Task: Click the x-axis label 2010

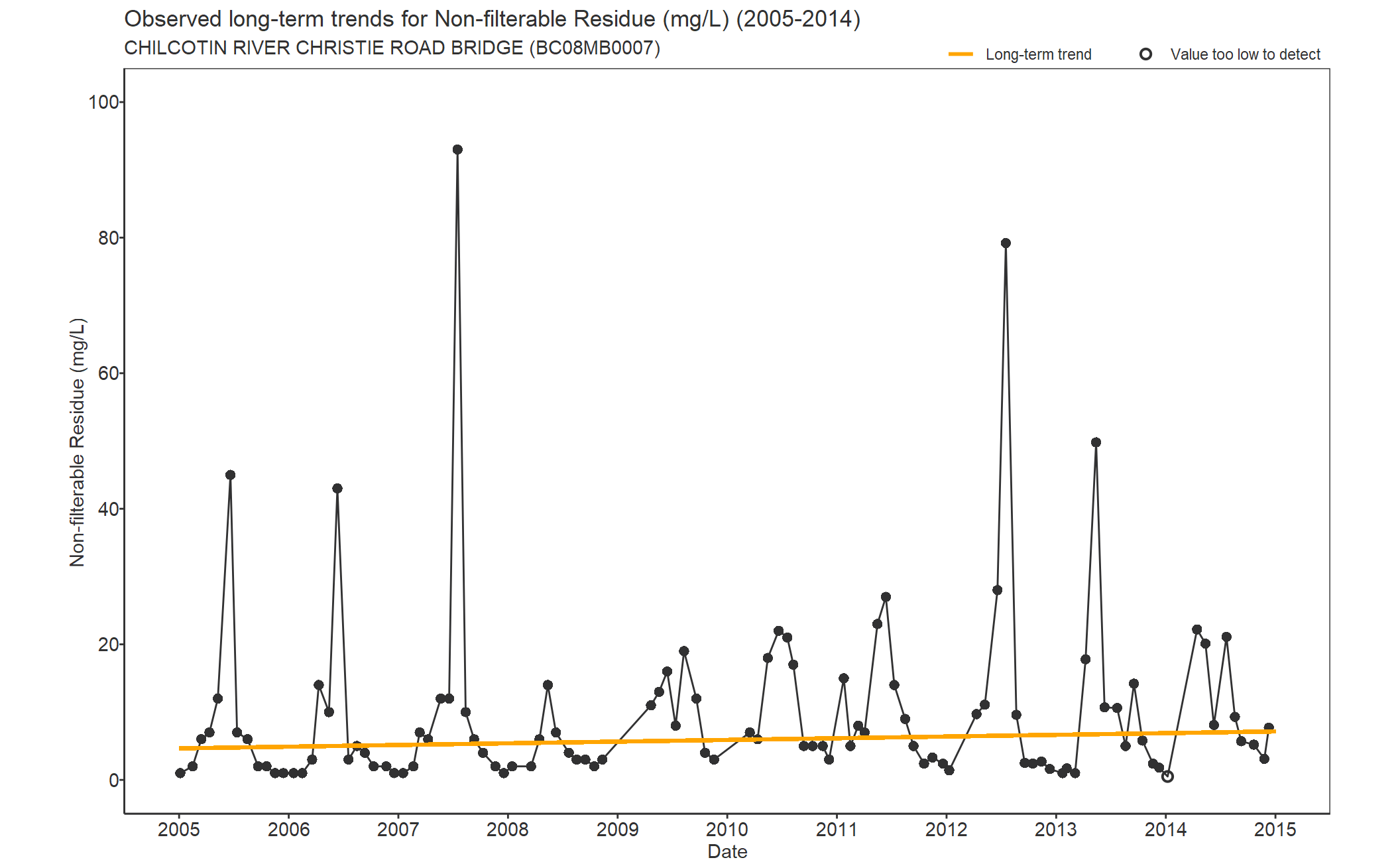Action: tap(727, 830)
